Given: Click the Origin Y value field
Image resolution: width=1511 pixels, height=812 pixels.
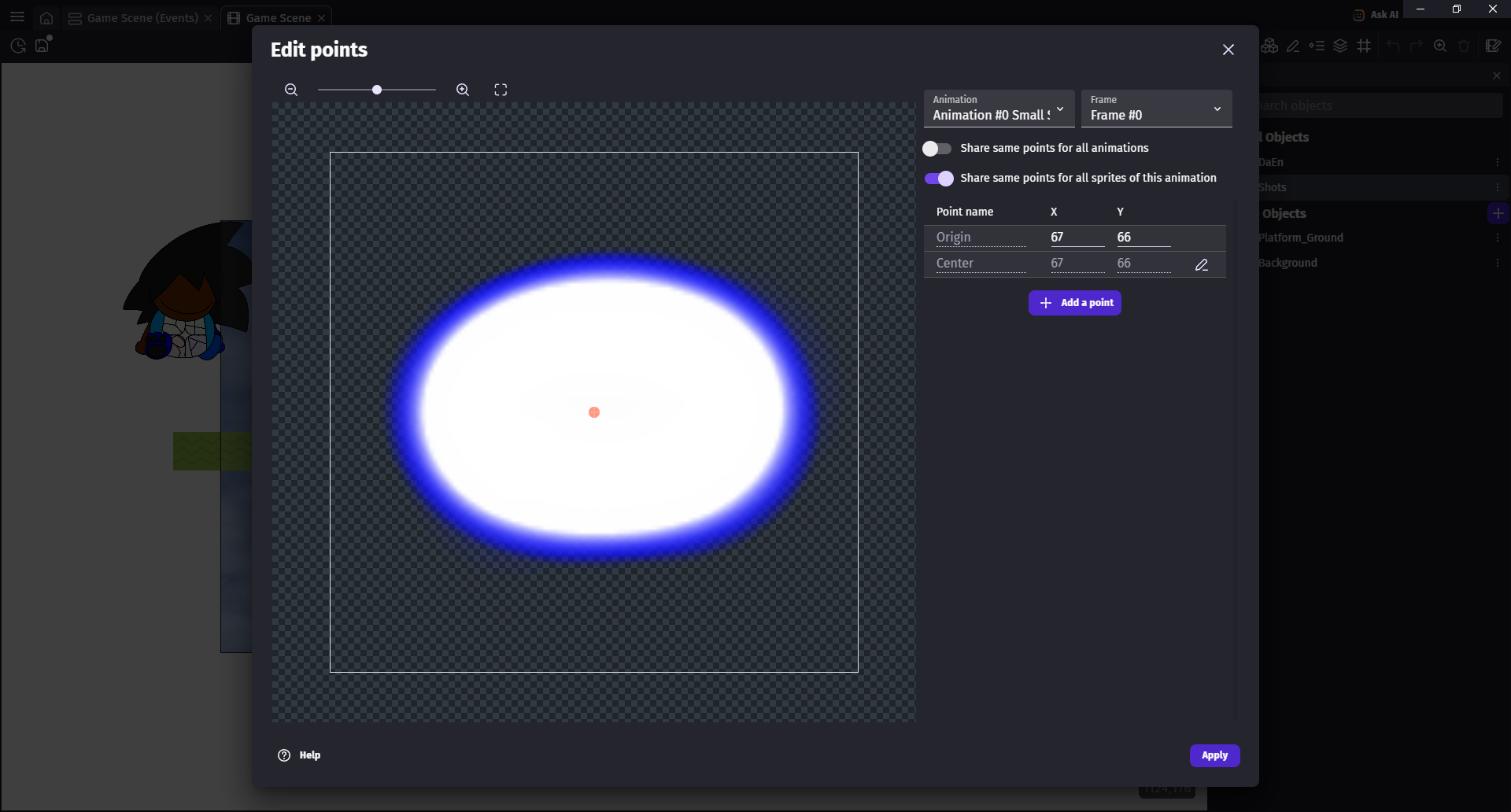Looking at the screenshot, I should click(x=1143, y=238).
